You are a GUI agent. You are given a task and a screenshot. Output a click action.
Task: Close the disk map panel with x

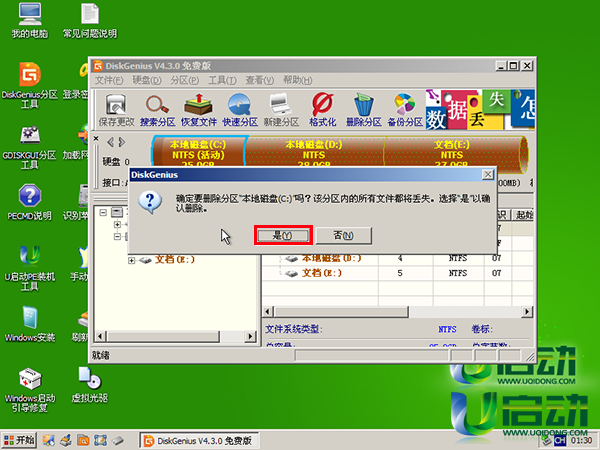tap(96, 139)
